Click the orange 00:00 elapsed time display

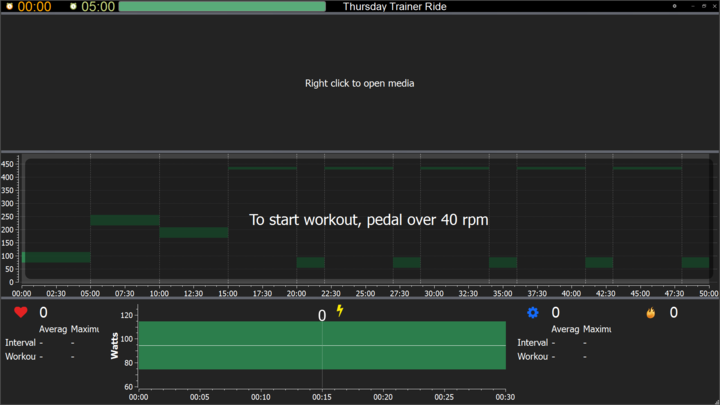tap(34, 6)
